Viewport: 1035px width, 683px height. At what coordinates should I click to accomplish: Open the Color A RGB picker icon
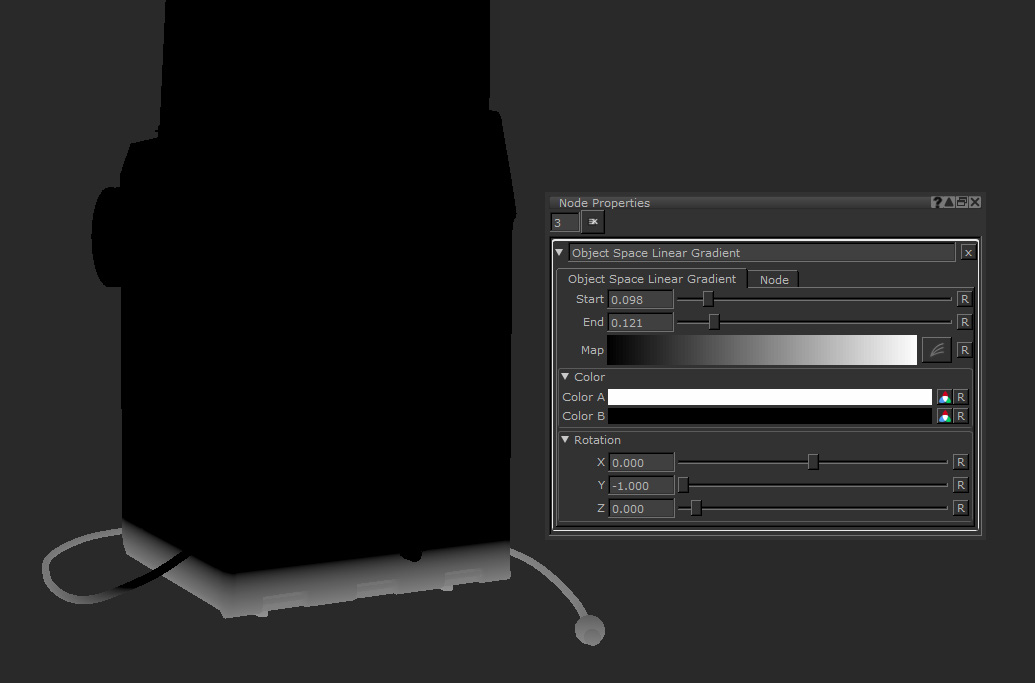point(944,396)
